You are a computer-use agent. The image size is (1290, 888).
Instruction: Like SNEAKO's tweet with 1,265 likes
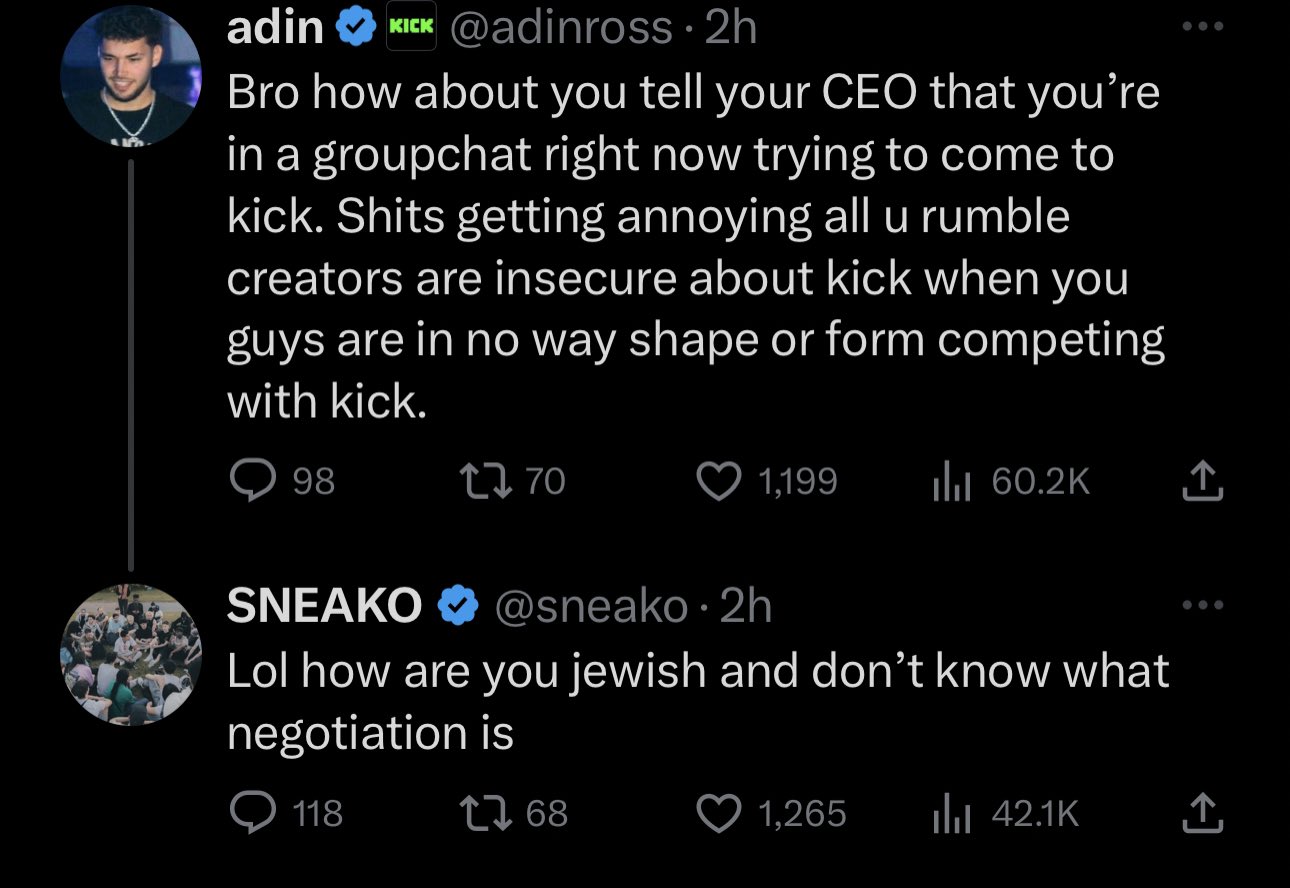tap(771, 813)
